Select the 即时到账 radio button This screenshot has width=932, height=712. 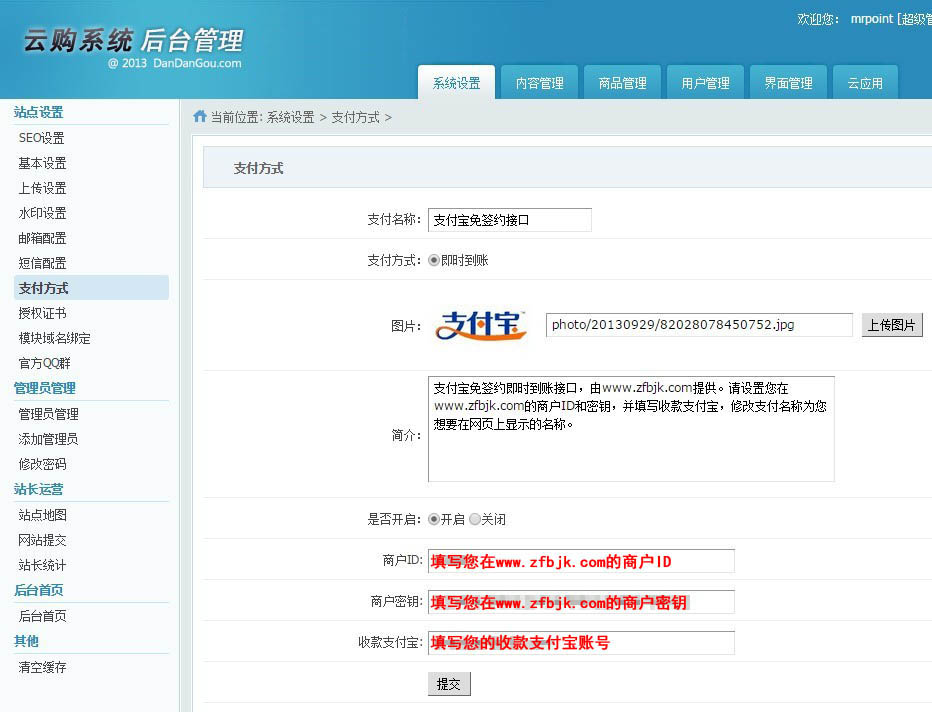[434, 260]
